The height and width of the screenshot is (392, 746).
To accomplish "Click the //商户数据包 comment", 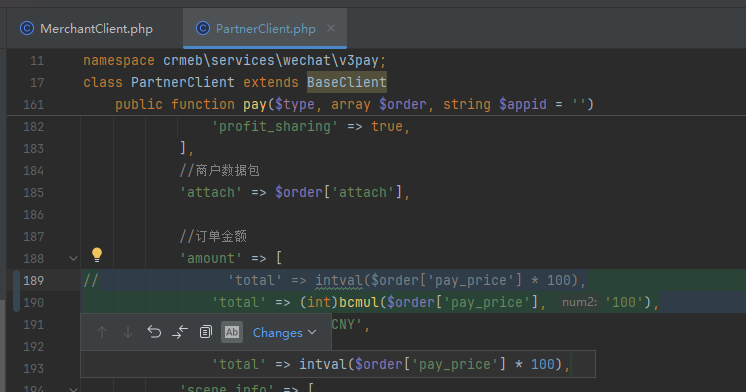I will tap(219, 170).
